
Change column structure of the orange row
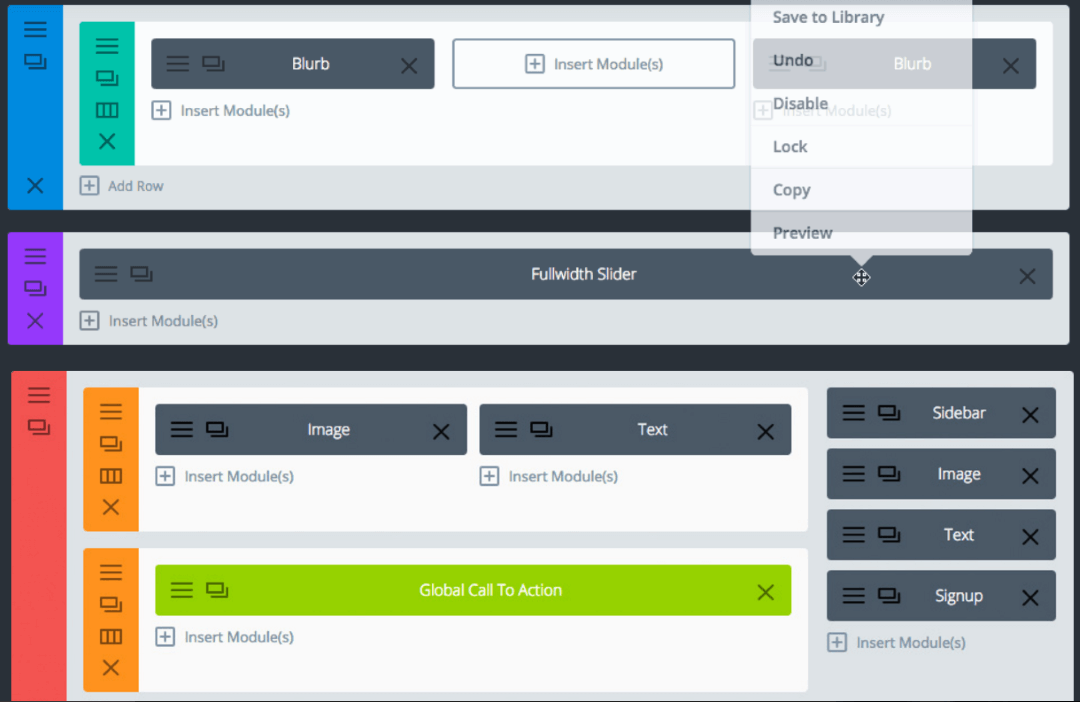[110, 476]
